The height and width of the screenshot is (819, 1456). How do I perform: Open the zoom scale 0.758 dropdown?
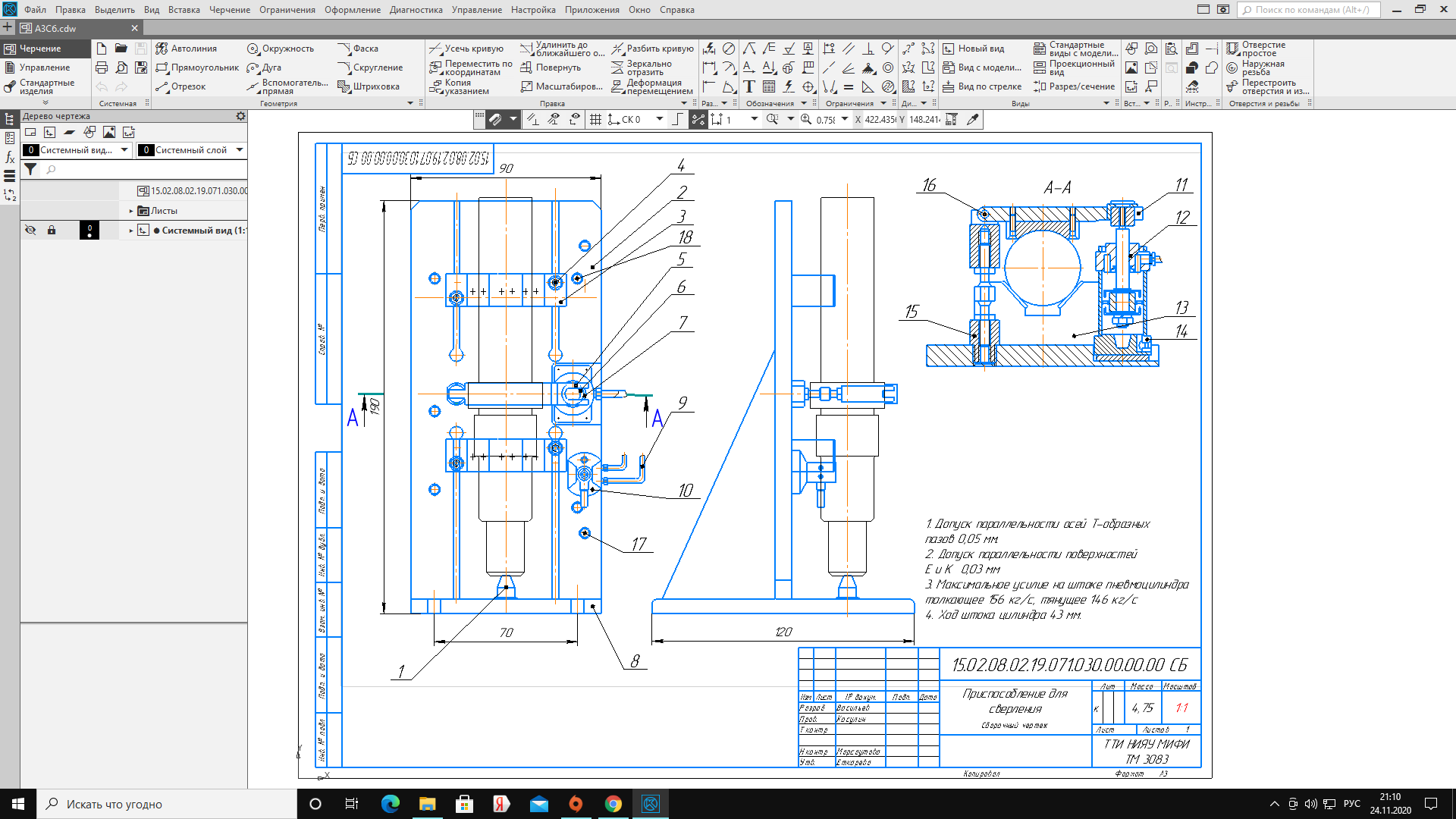[845, 119]
